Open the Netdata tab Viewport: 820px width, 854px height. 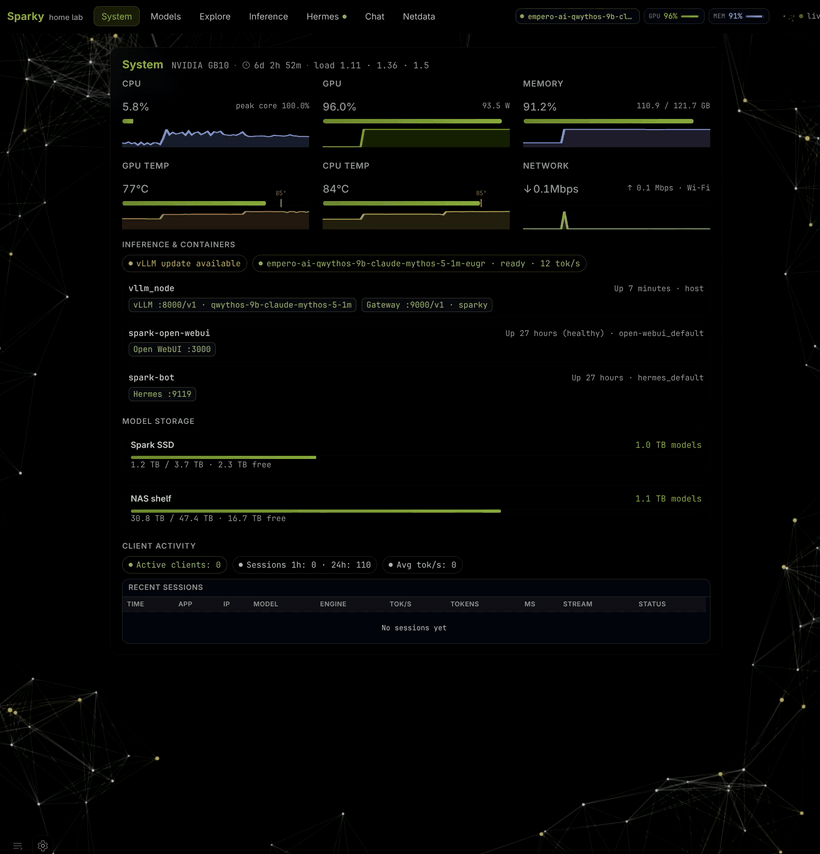(x=419, y=16)
